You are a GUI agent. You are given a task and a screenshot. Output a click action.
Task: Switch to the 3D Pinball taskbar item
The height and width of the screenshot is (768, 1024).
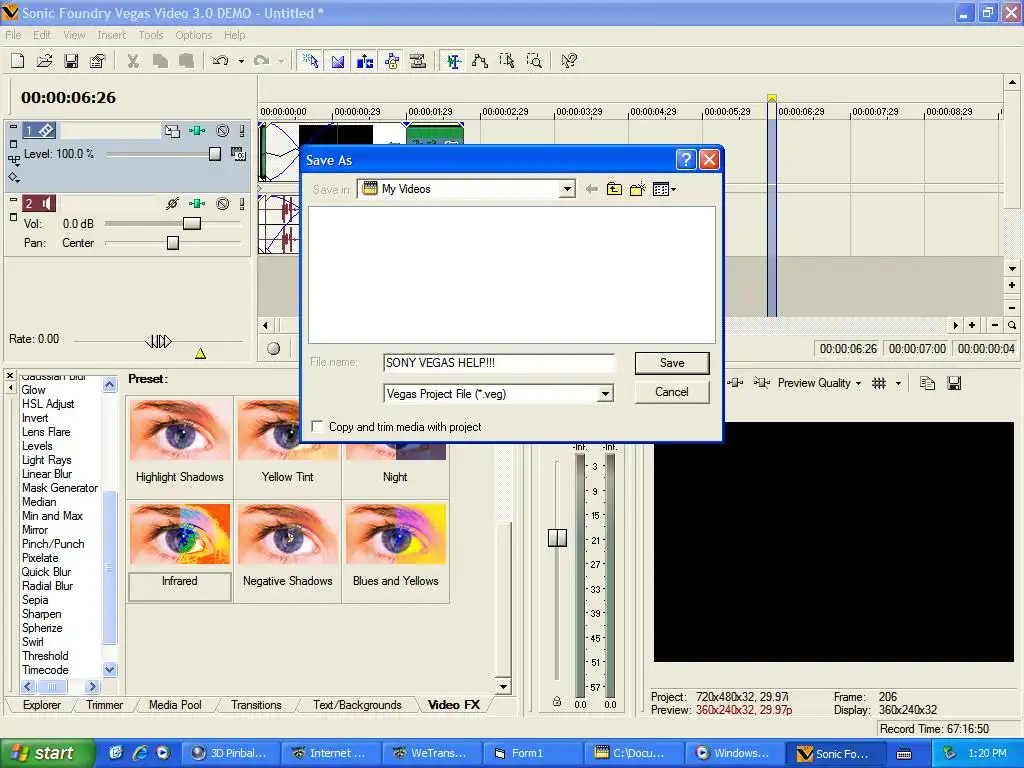(x=230, y=753)
